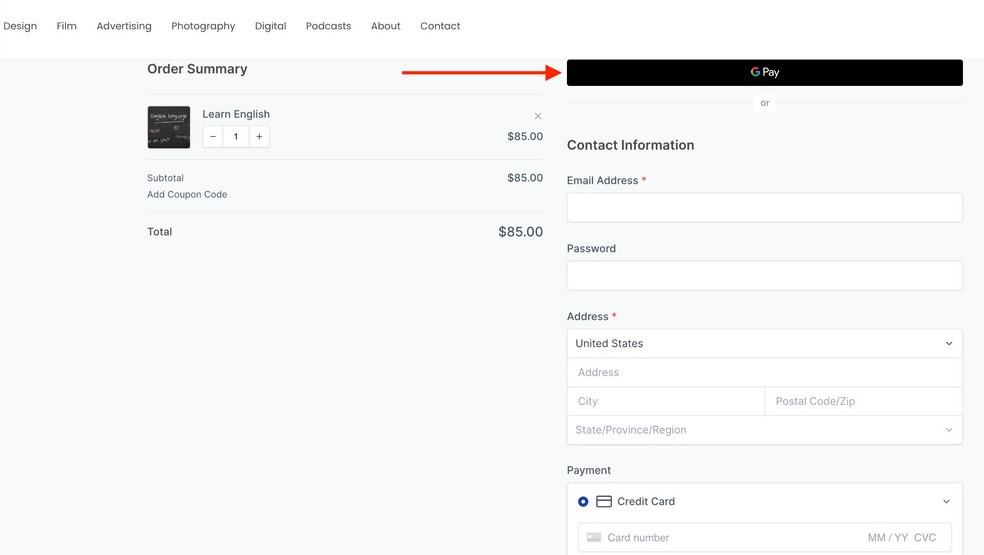Navigate to the Contact page
984x555 pixels.
[440, 26]
